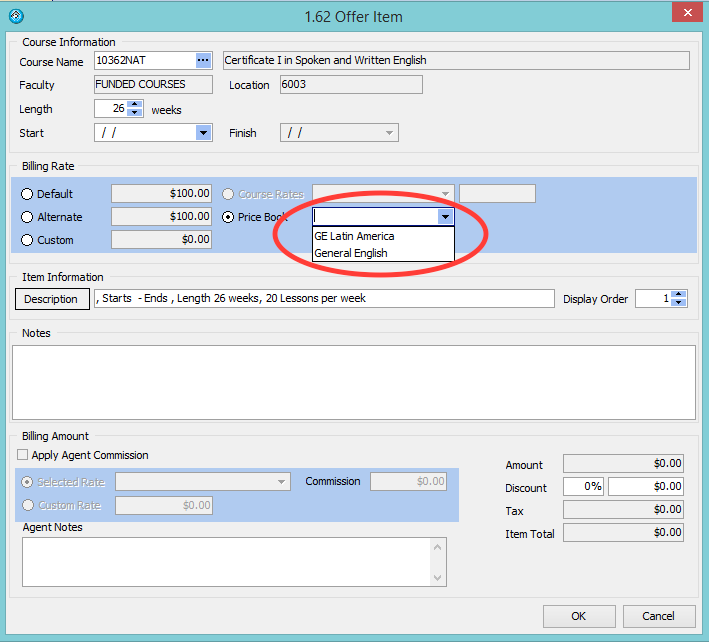Open course lookup ellipsis button
709x642 pixels.
pyautogui.click(x=204, y=61)
